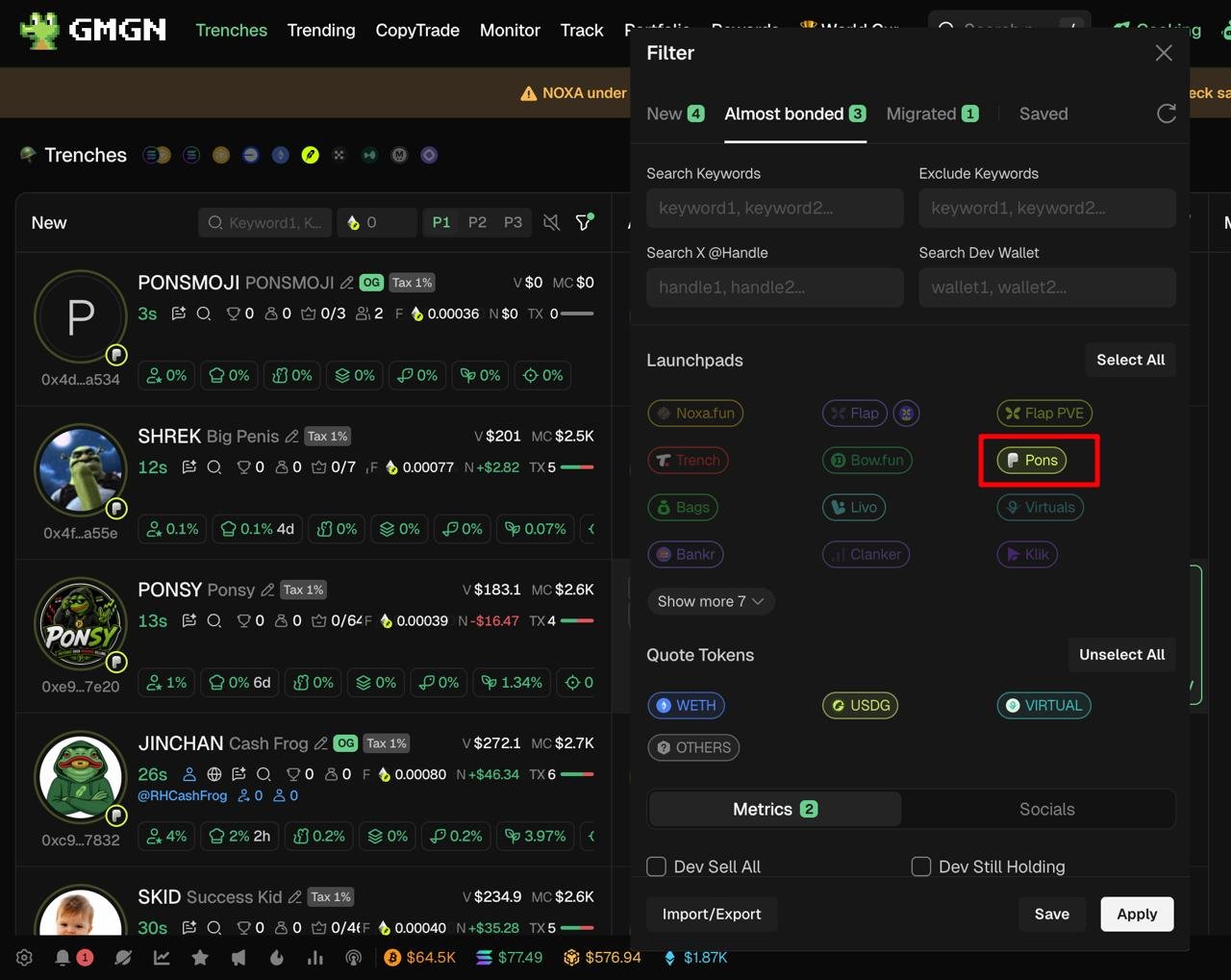The image size is (1231, 980).
Task: Click the Save filter button
Action: [1052, 915]
